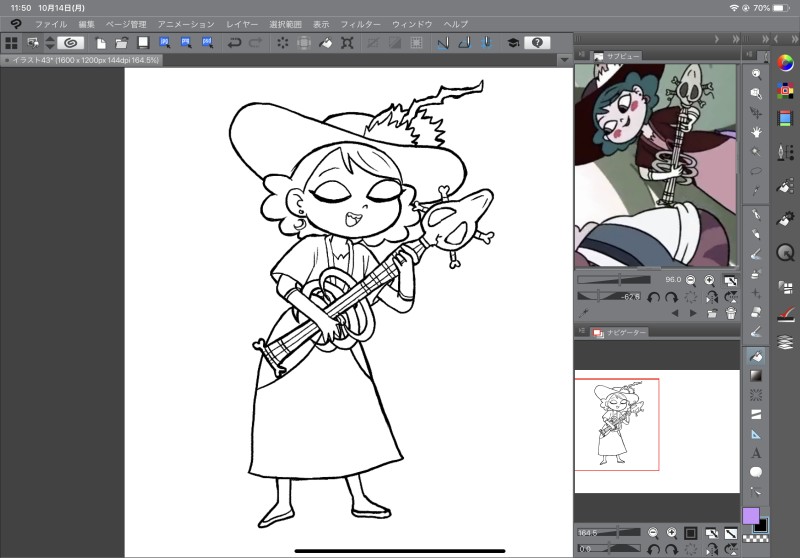Pick the Hand (move canvas) tool
The width and height of the screenshot is (800, 558).
pyautogui.click(x=756, y=132)
